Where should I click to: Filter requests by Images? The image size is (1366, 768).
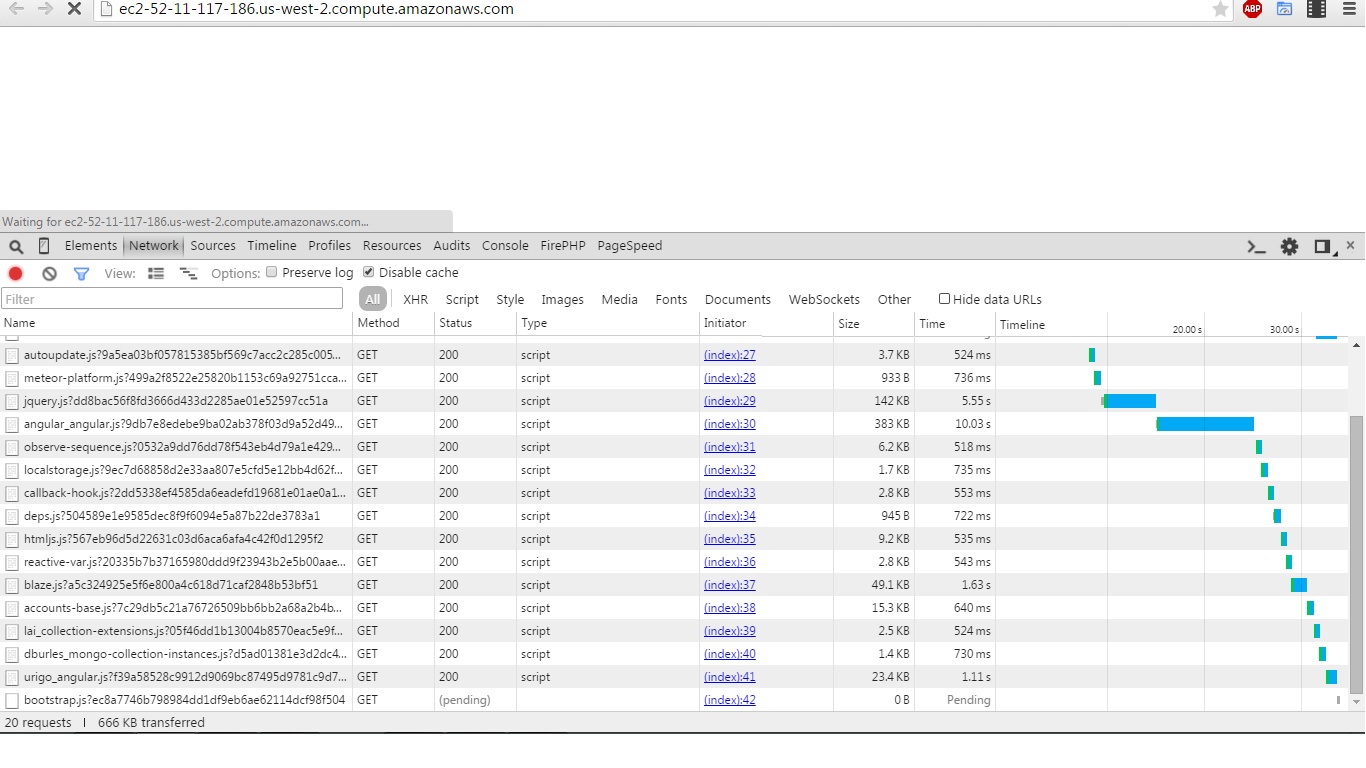coord(563,300)
